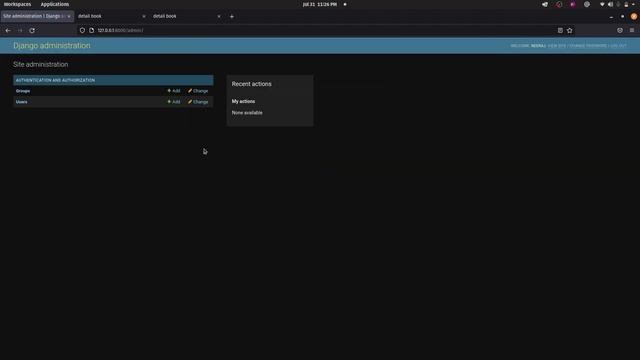Image resolution: width=640 pixels, height=360 pixels.
Task: Click the pencil icon in Groups row
Action: pyautogui.click(x=190, y=91)
